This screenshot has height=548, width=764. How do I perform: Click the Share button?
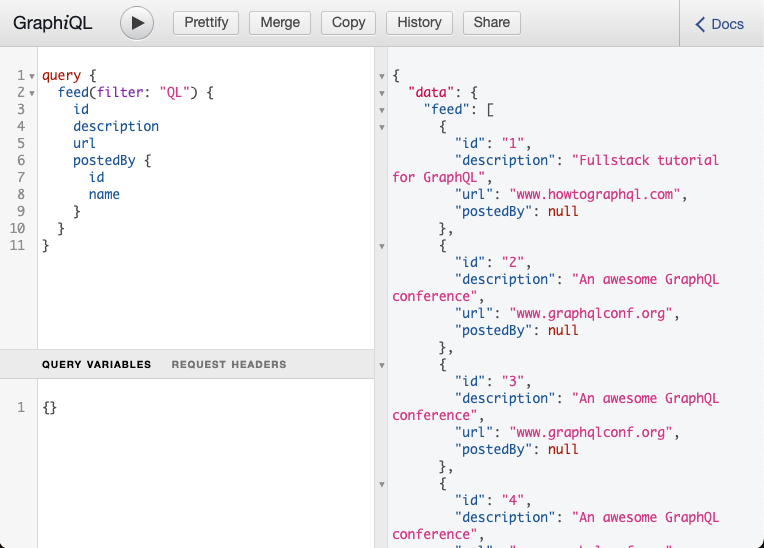point(492,23)
